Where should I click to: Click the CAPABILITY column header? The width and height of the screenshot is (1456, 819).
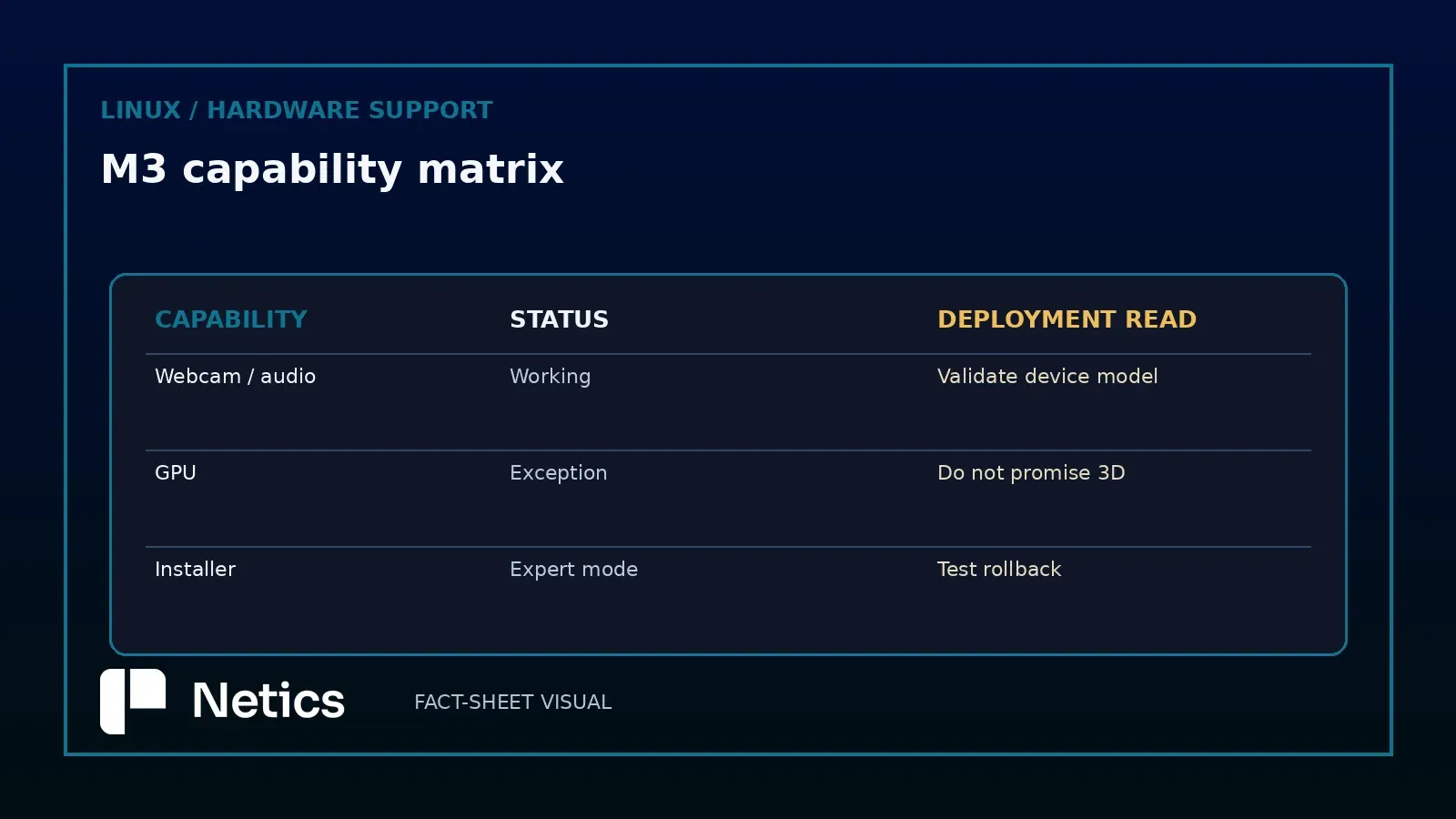[231, 319]
